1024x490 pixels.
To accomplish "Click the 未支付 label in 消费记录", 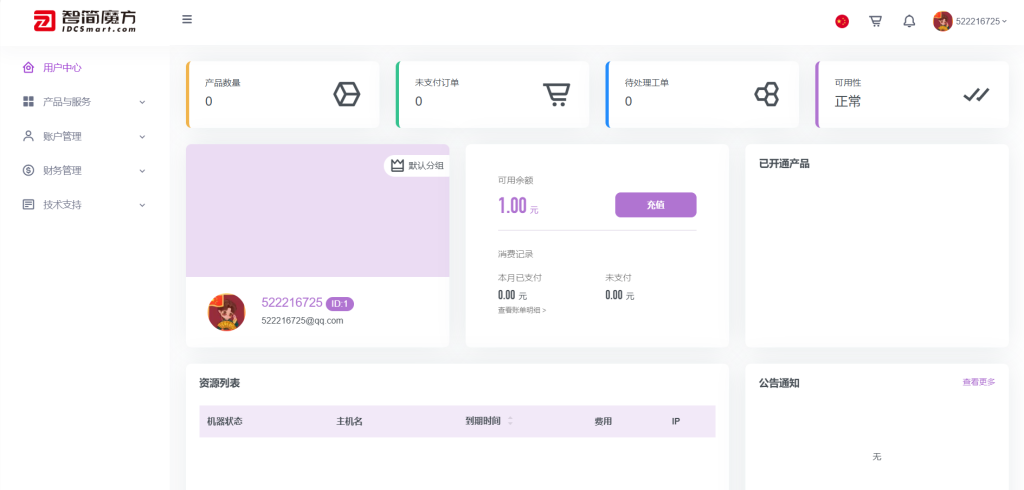I will click(x=618, y=278).
